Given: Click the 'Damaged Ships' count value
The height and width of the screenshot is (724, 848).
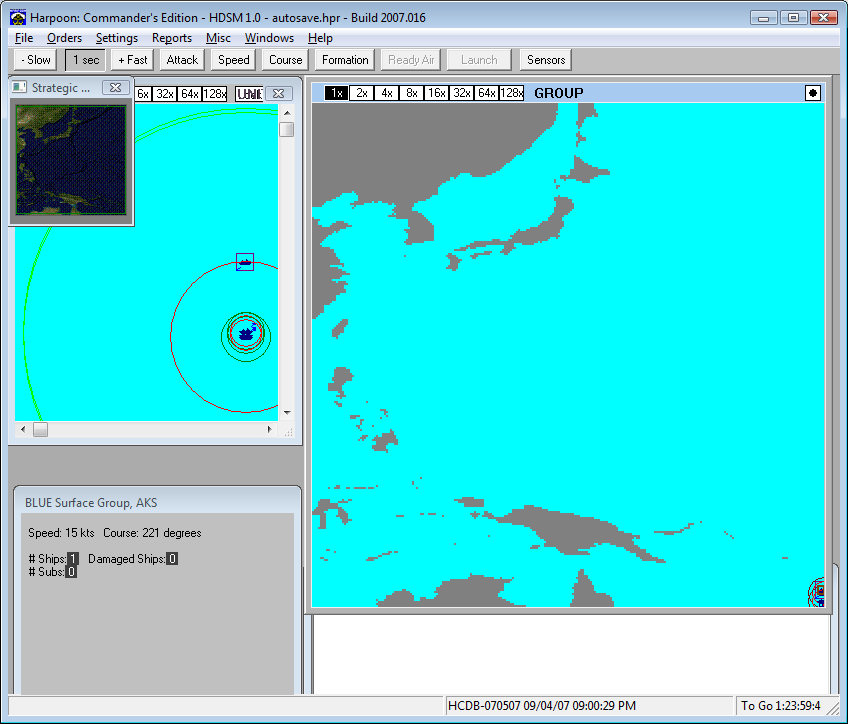Looking at the screenshot, I should click(172, 559).
